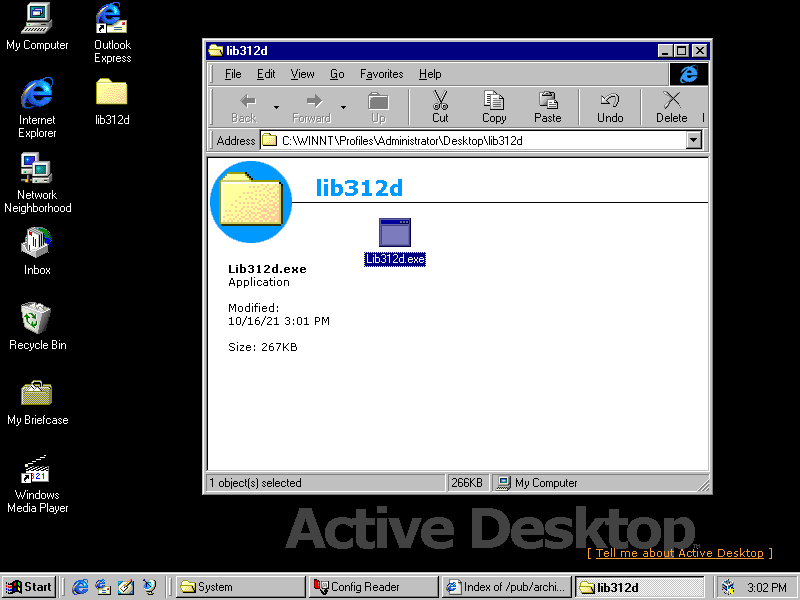Open the Favorites menu
This screenshot has height=600, width=800.
(x=381, y=74)
